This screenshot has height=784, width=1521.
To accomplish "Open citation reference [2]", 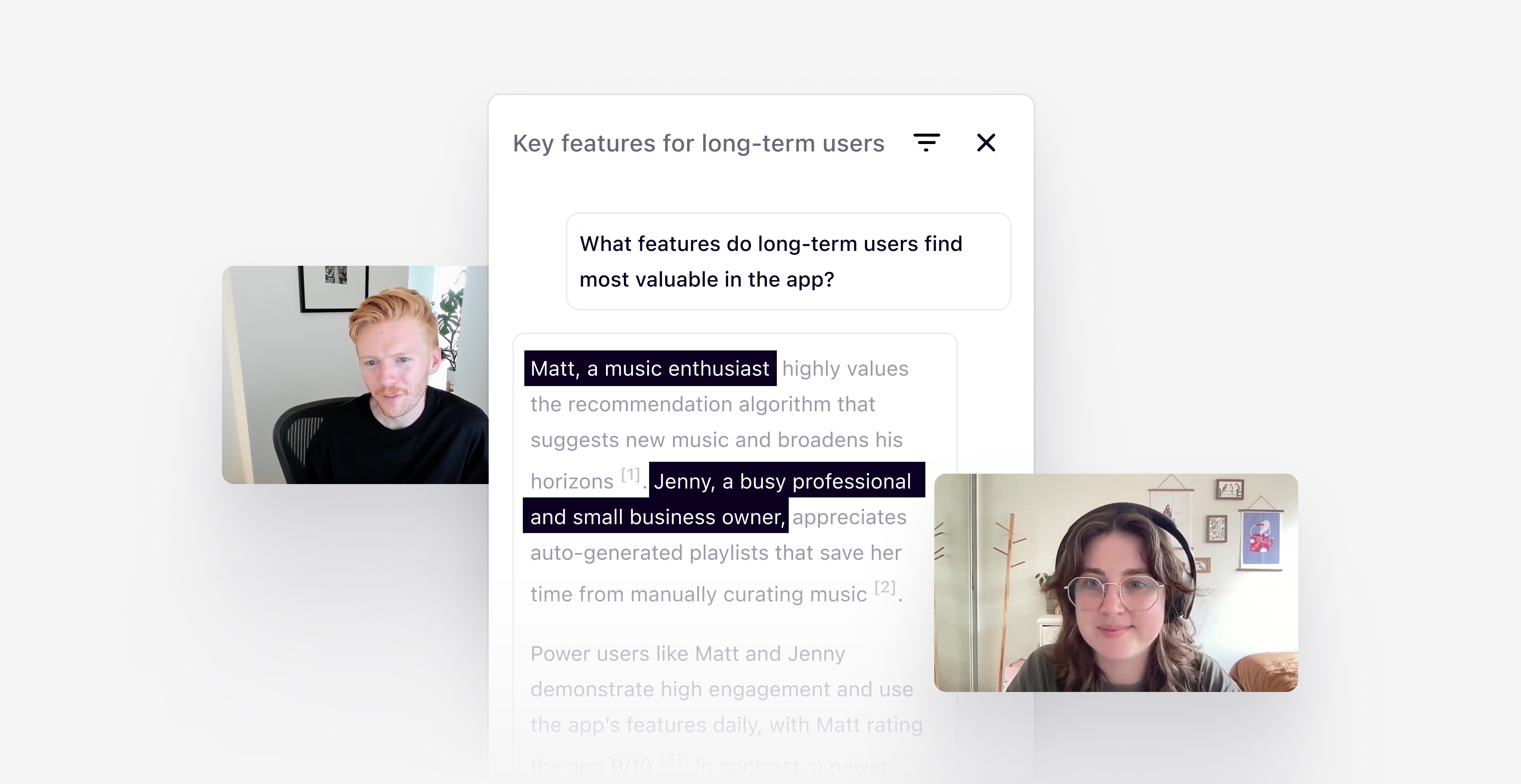I will coord(885,587).
